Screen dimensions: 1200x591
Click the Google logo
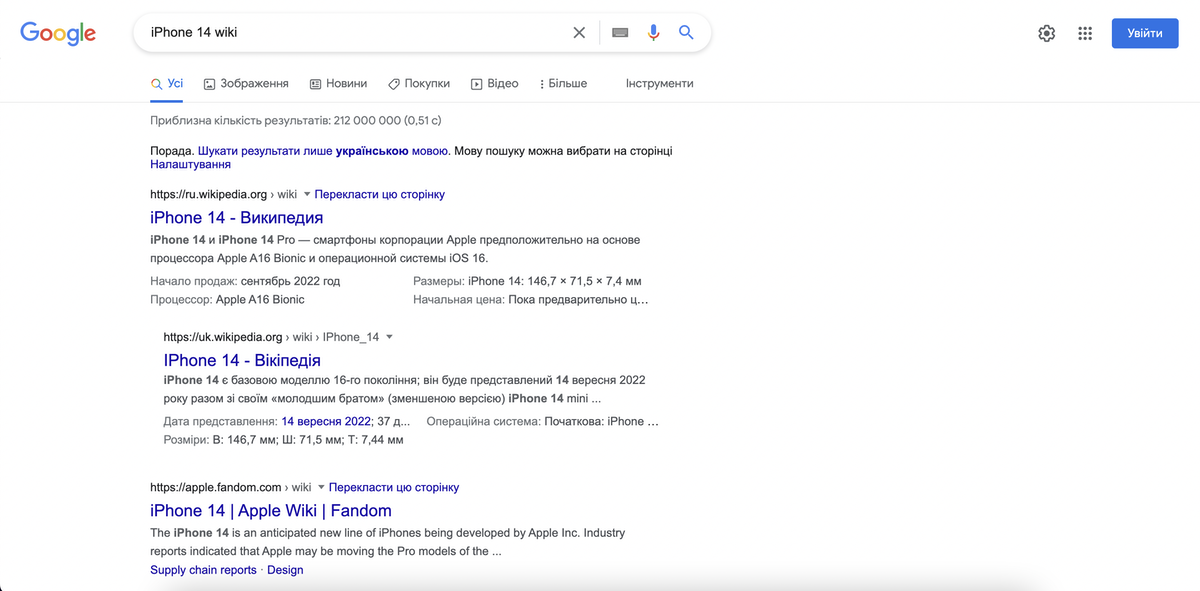(x=58, y=33)
